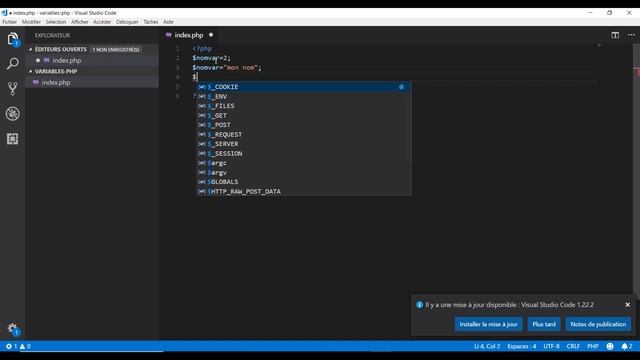Close the update notification
The height and width of the screenshot is (360, 640).
627,304
